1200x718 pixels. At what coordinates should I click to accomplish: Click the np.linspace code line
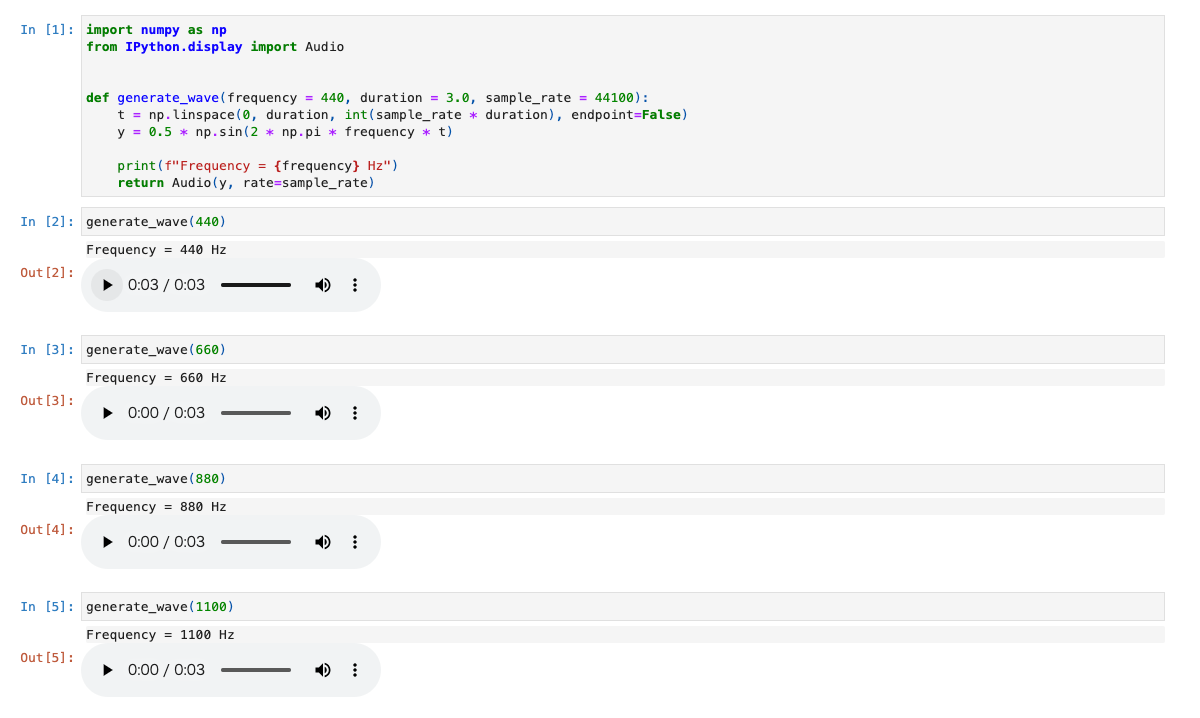pos(403,115)
